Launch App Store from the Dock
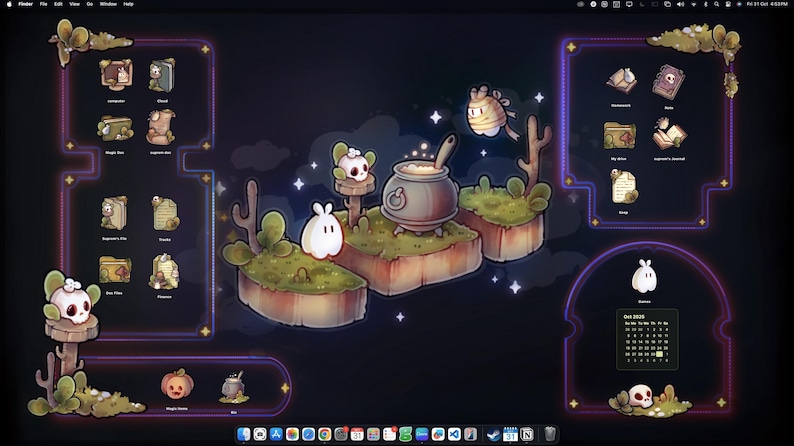The height and width of the screenshot is (446, 794). coord(276,434)
